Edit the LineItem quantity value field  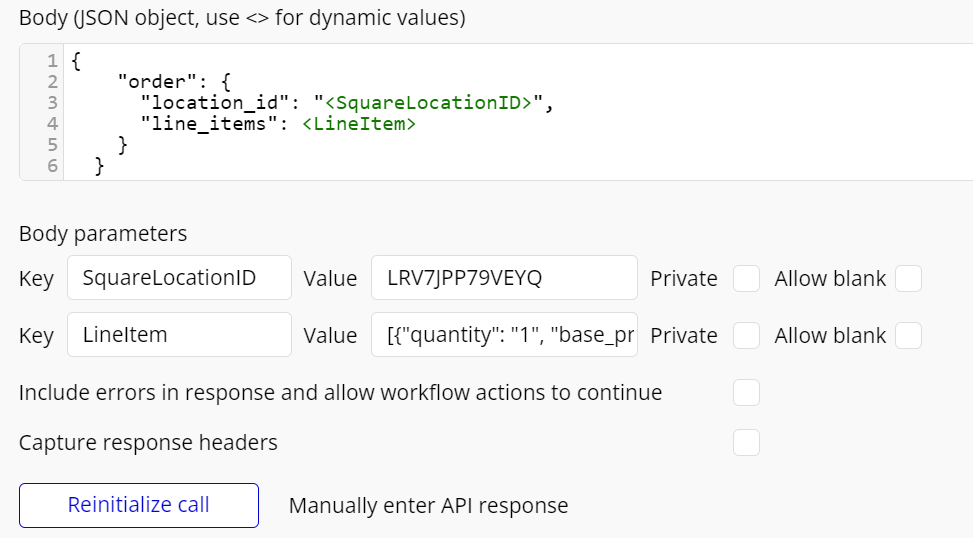click(504, 335)
